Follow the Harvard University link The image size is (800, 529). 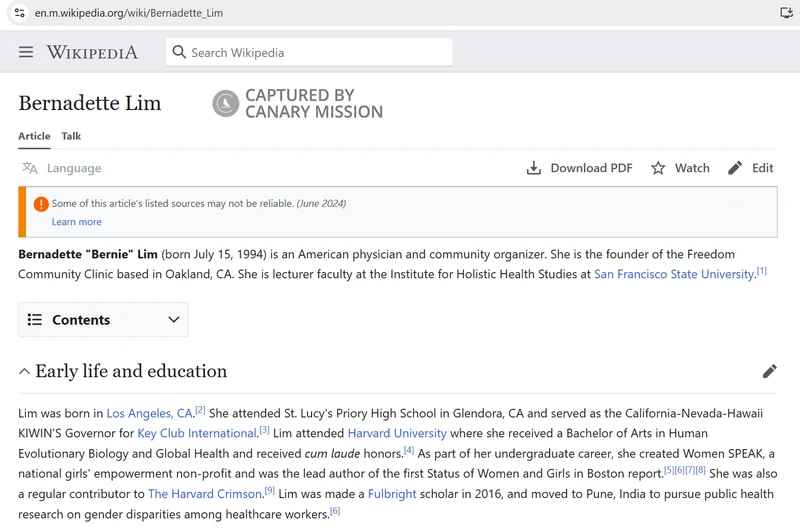click(397, 434)
